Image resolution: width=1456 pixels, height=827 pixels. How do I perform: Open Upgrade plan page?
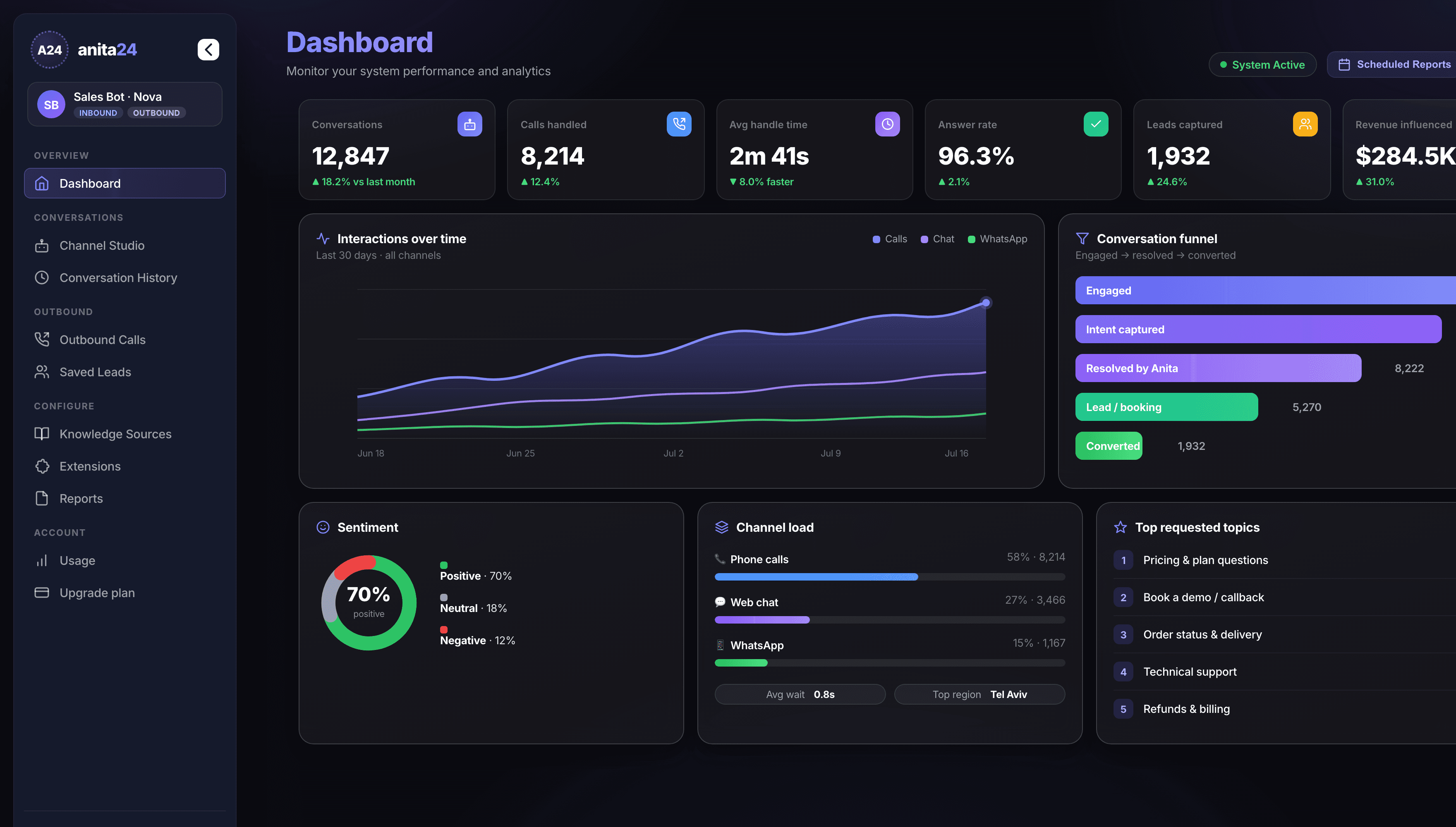pyautogui.click(x=125, y=593)
